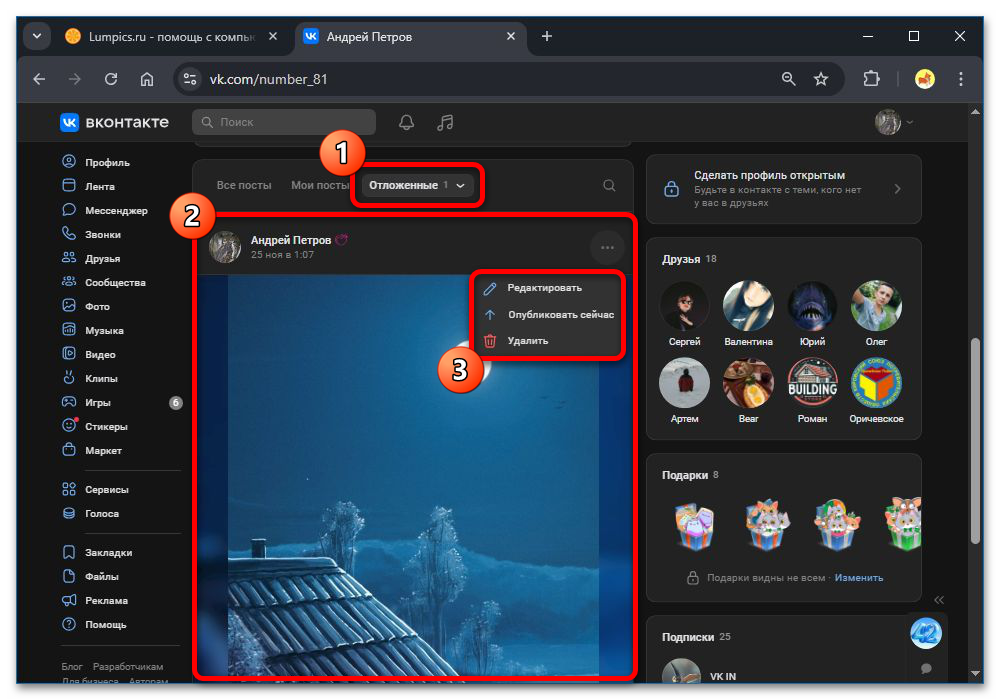Click the browser address bar URL

point(268,79)
